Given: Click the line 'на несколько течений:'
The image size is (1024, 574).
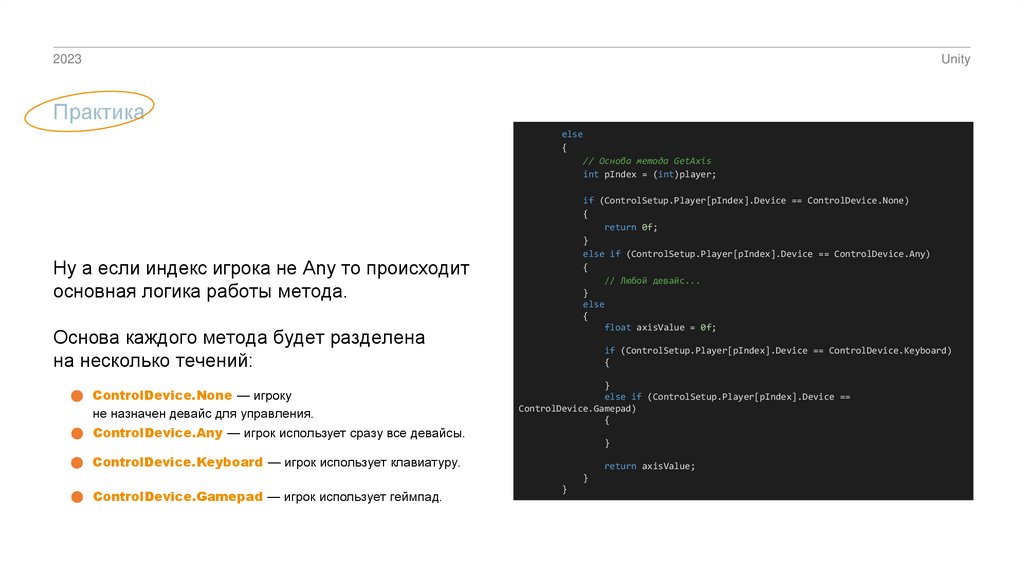Looking at the screenshot, I should tap(153, 360).
